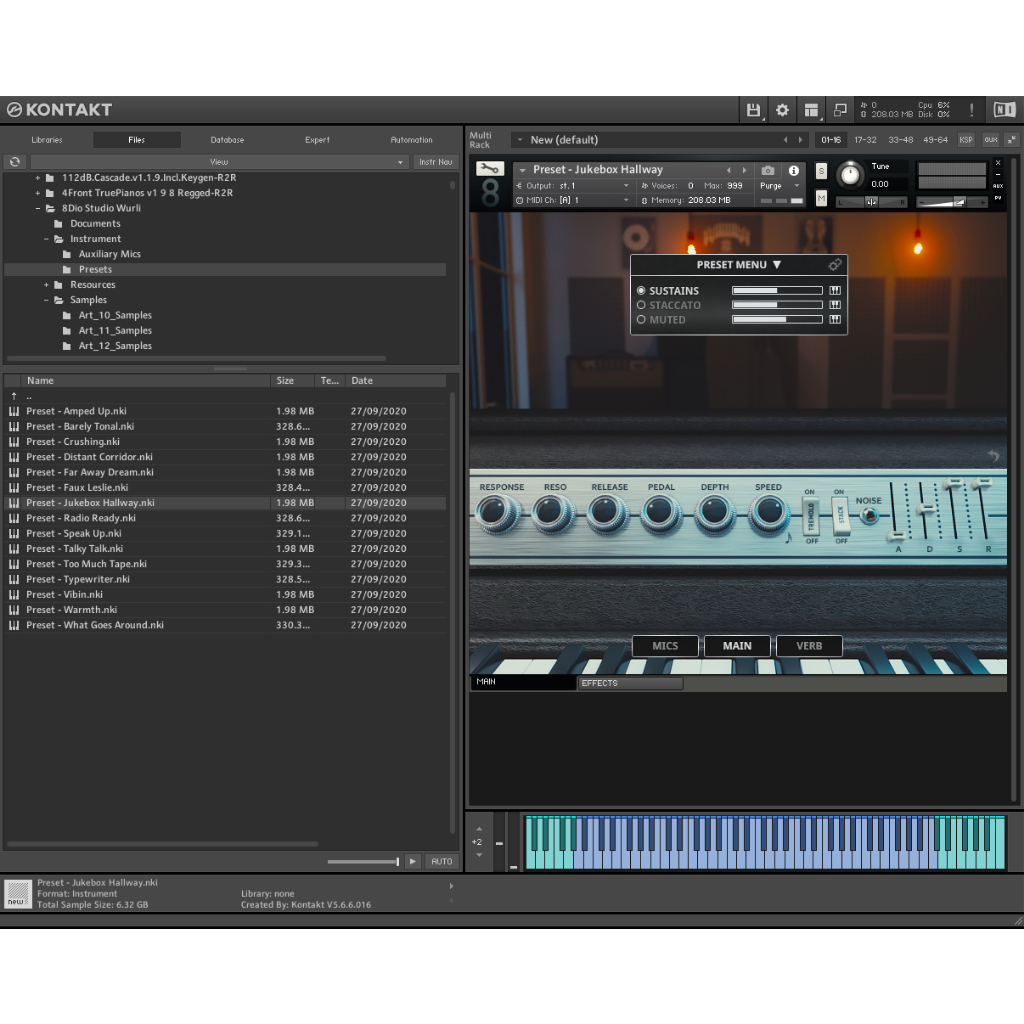The height and width of the screenshot is (1024, 1024).
Task: Switch to the Database tab
Action: [227, 140]
